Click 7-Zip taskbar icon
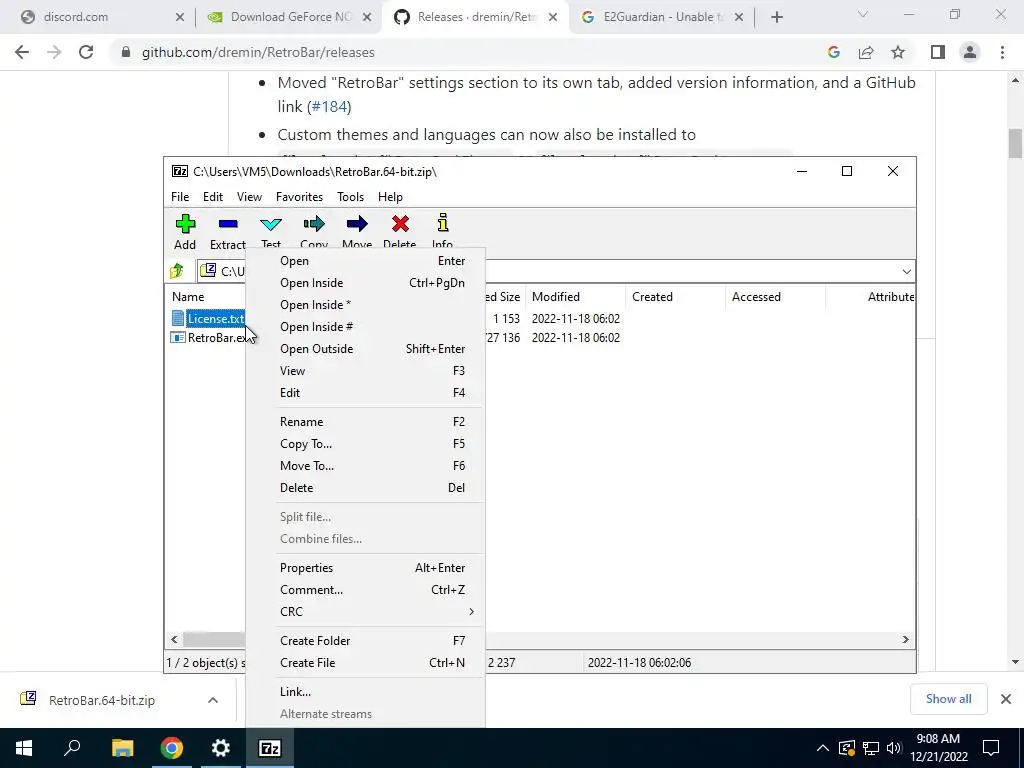1024x768 pixels. pyautogui.click(x=270, y=748)
